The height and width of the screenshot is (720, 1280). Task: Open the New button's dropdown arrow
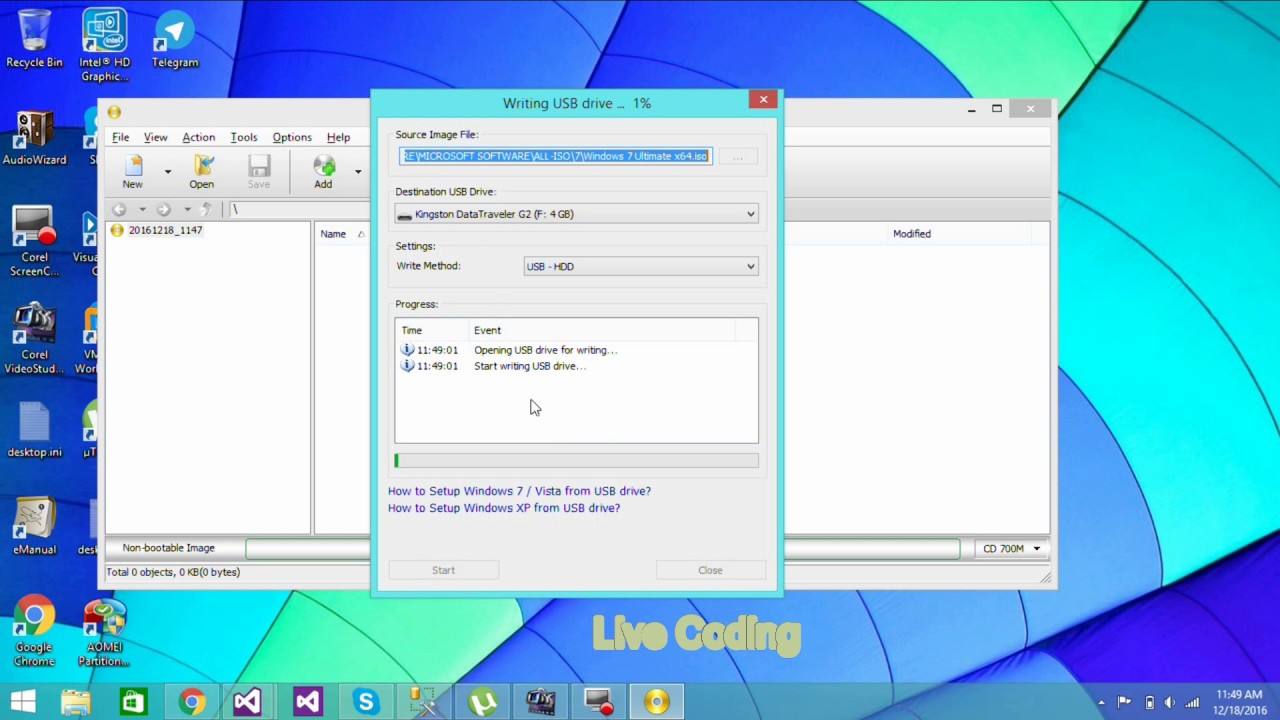(x=167, y=172)
